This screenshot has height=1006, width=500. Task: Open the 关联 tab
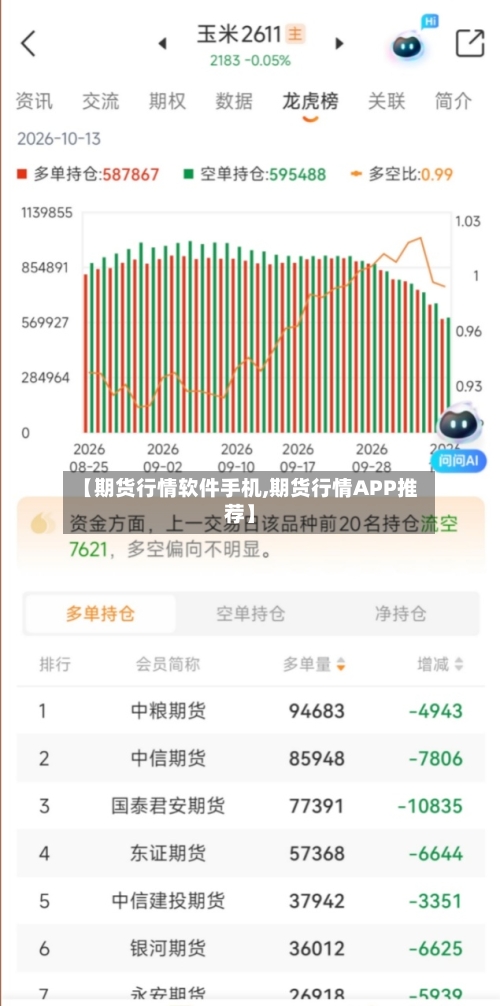tap(386, 101)
